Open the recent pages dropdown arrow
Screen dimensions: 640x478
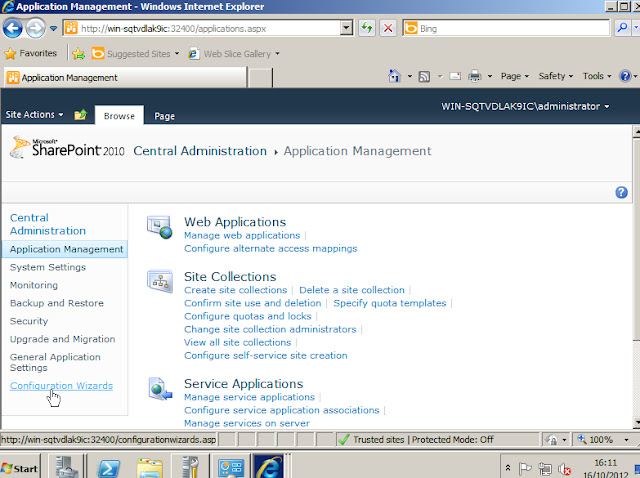pos(53,28)
